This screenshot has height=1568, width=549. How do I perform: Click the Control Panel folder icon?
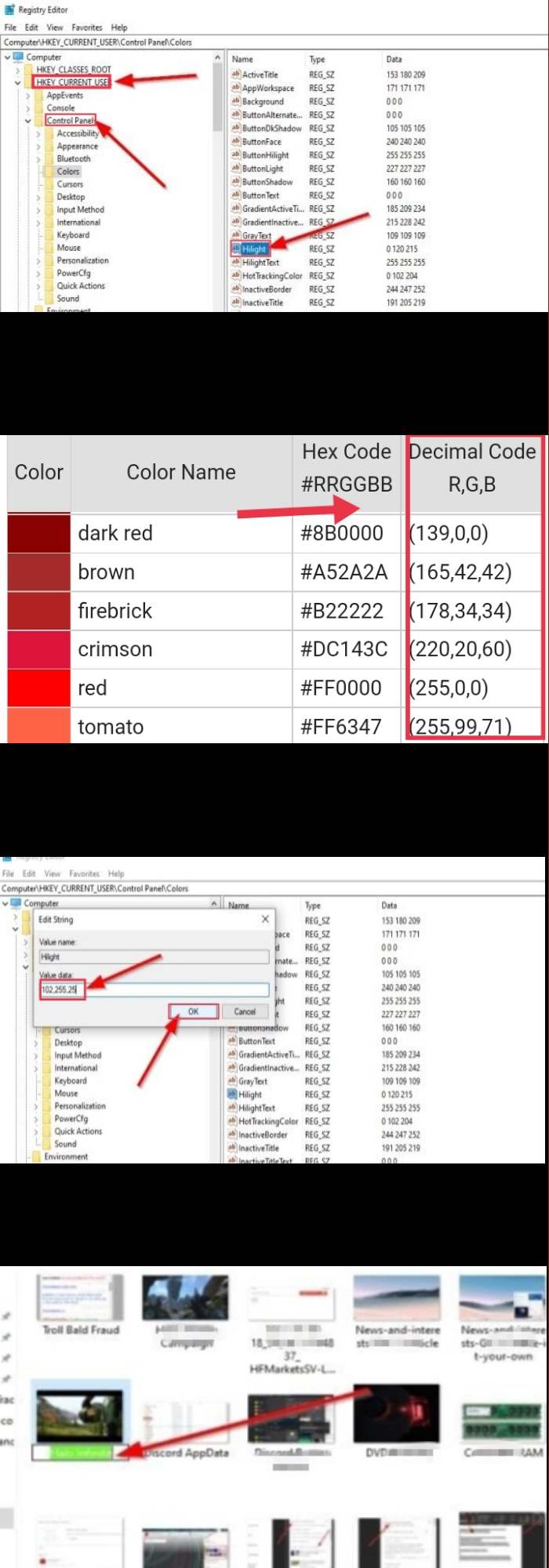(39, 120)
